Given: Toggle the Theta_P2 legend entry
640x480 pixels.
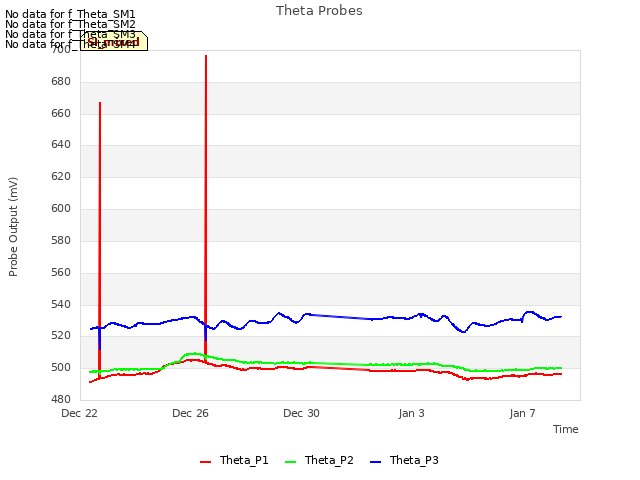Looking at the screenshot, I should click(x=319, y=460).
